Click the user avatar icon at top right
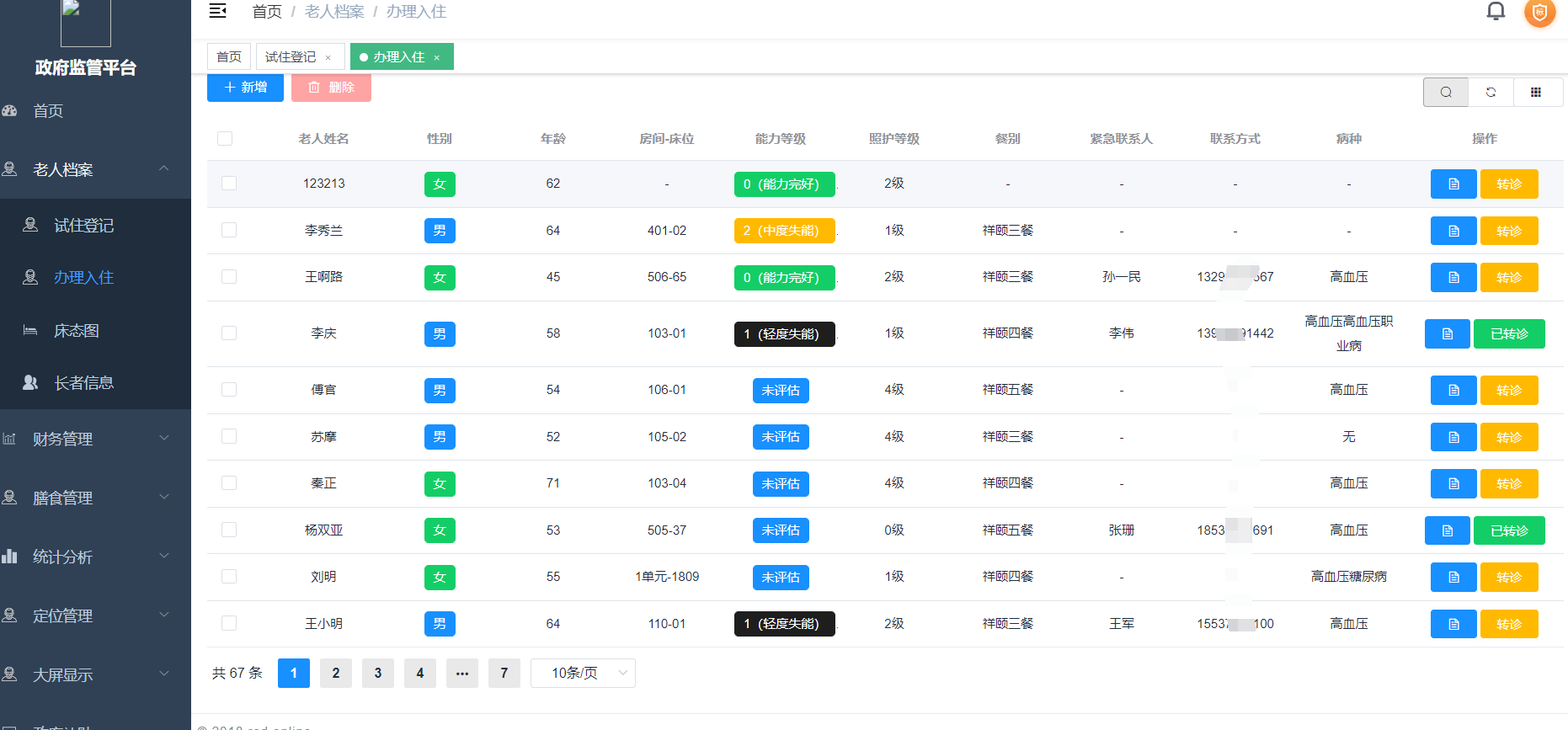The height and width of the screenshot is (730, 1568). [x=1539, y=13]
